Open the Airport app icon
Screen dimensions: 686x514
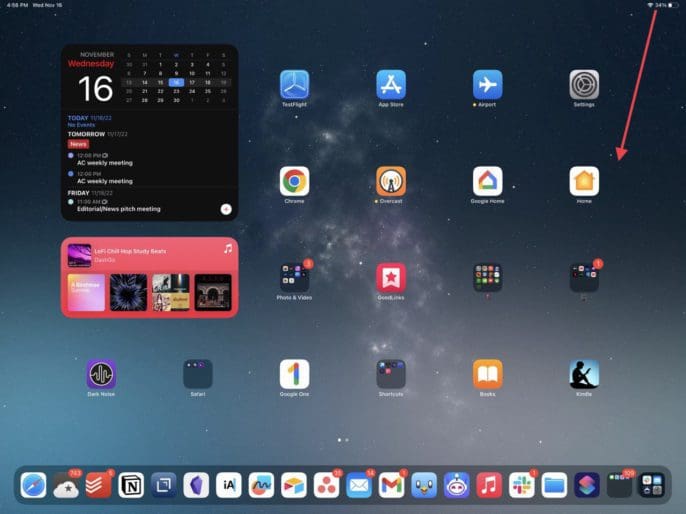pyautogui.click(x=487, y=84)
